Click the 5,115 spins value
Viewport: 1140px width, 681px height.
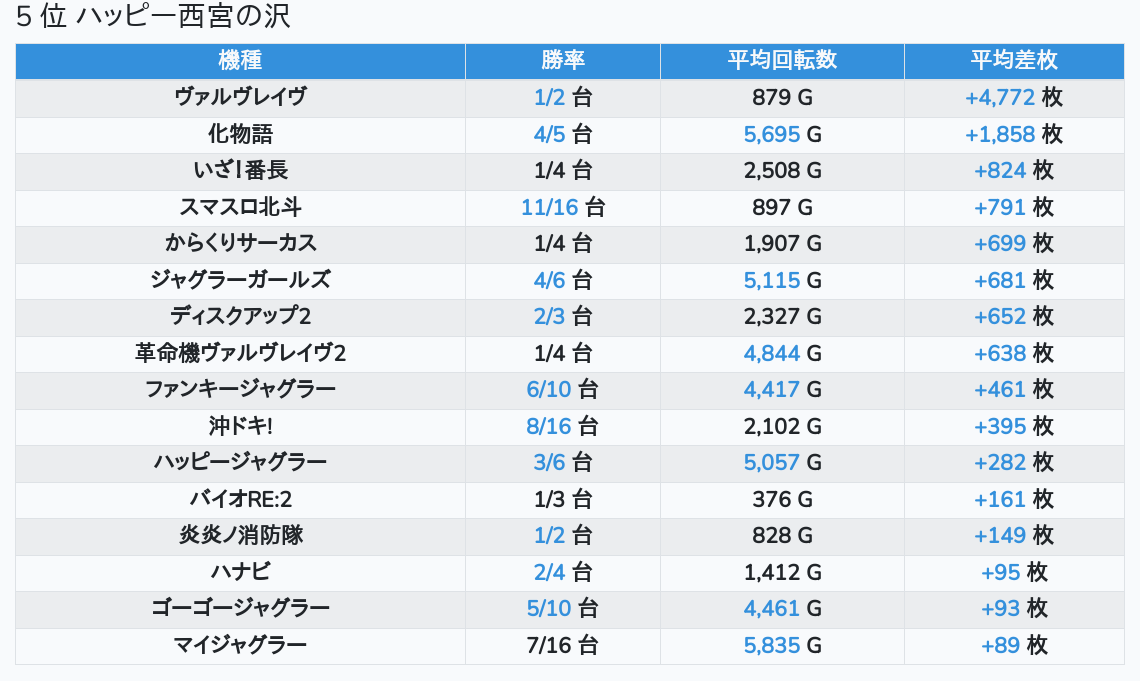coord(772,280)
